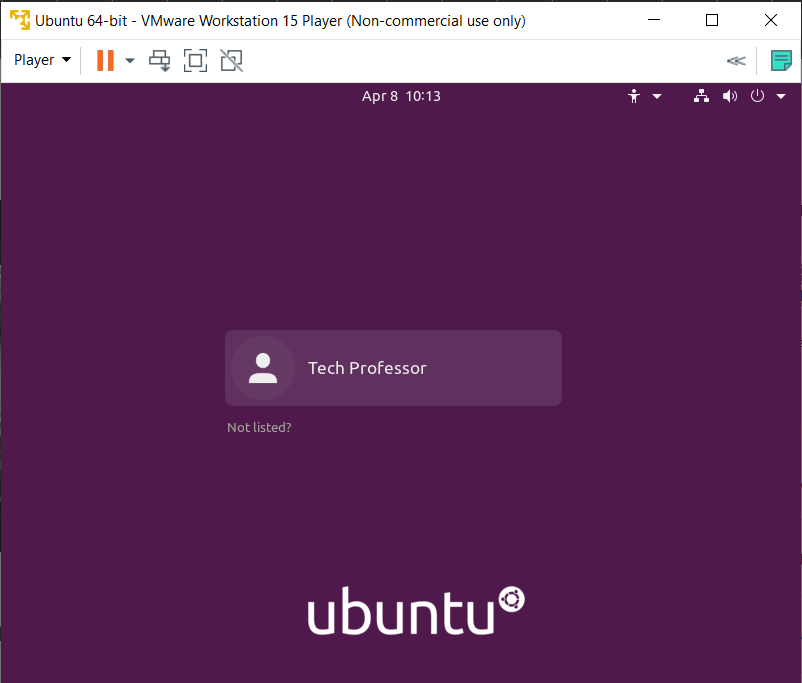Expand the system status dropdown arrow

click(x=781, y=96)
